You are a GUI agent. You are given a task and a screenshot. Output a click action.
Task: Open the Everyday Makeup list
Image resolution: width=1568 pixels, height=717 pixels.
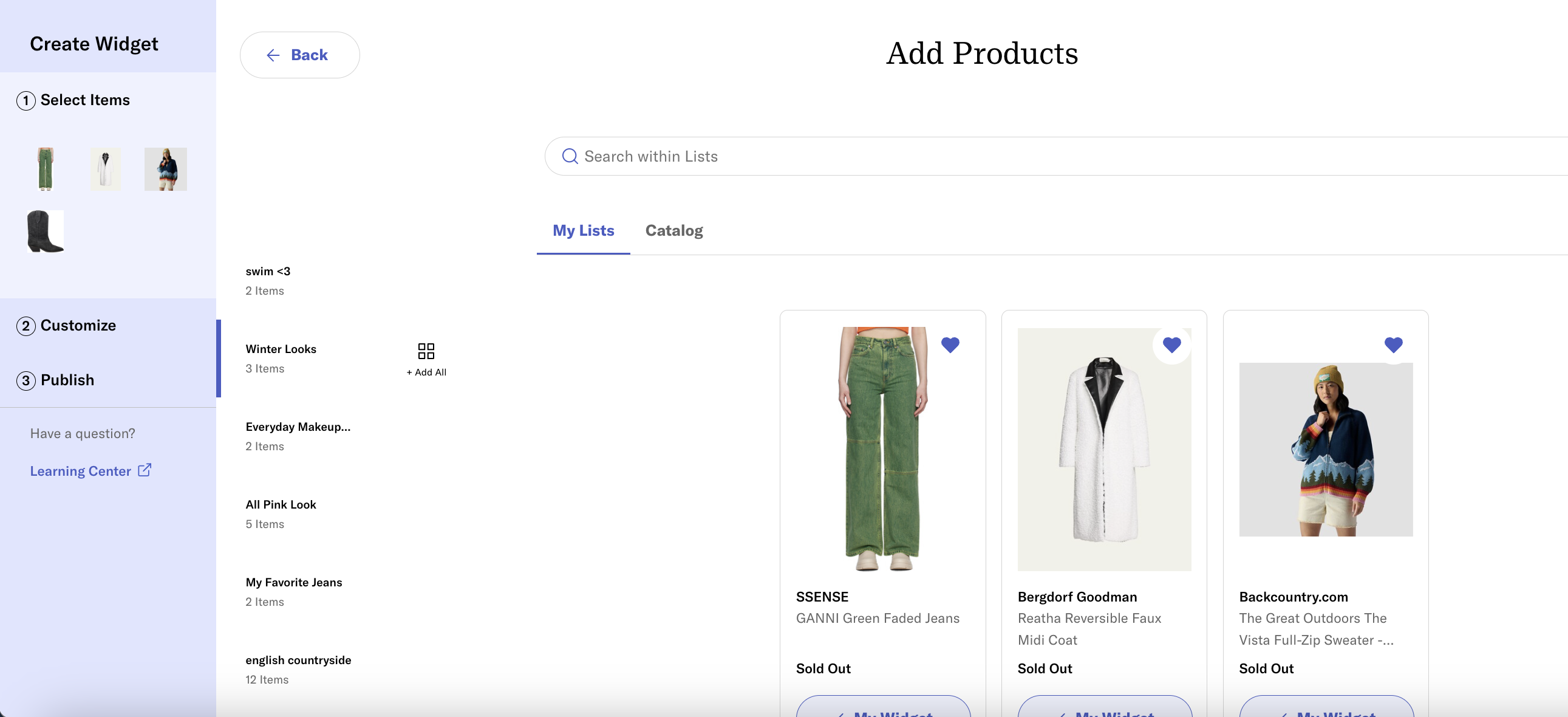(298, 436)
